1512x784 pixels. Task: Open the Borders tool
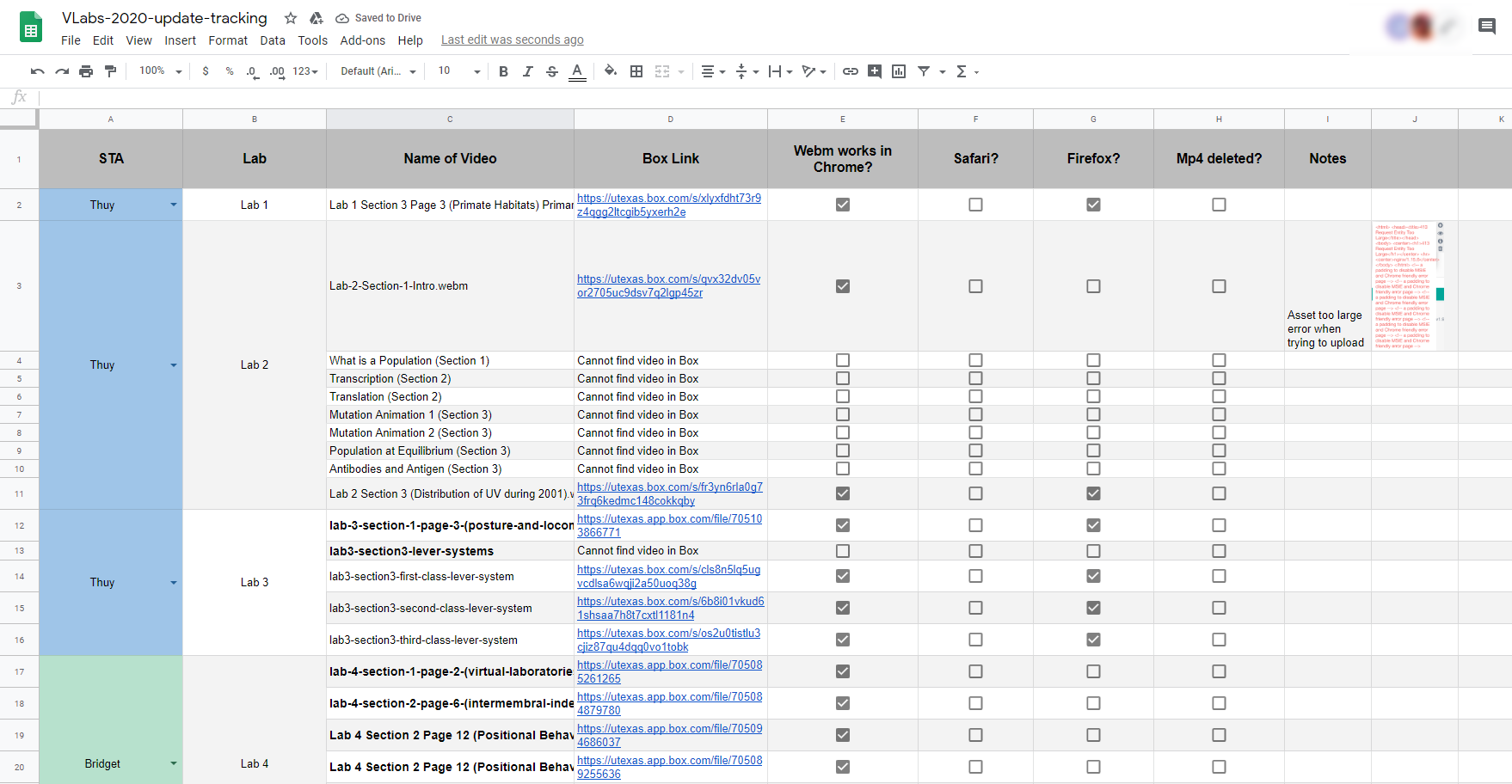coord(636,71)
